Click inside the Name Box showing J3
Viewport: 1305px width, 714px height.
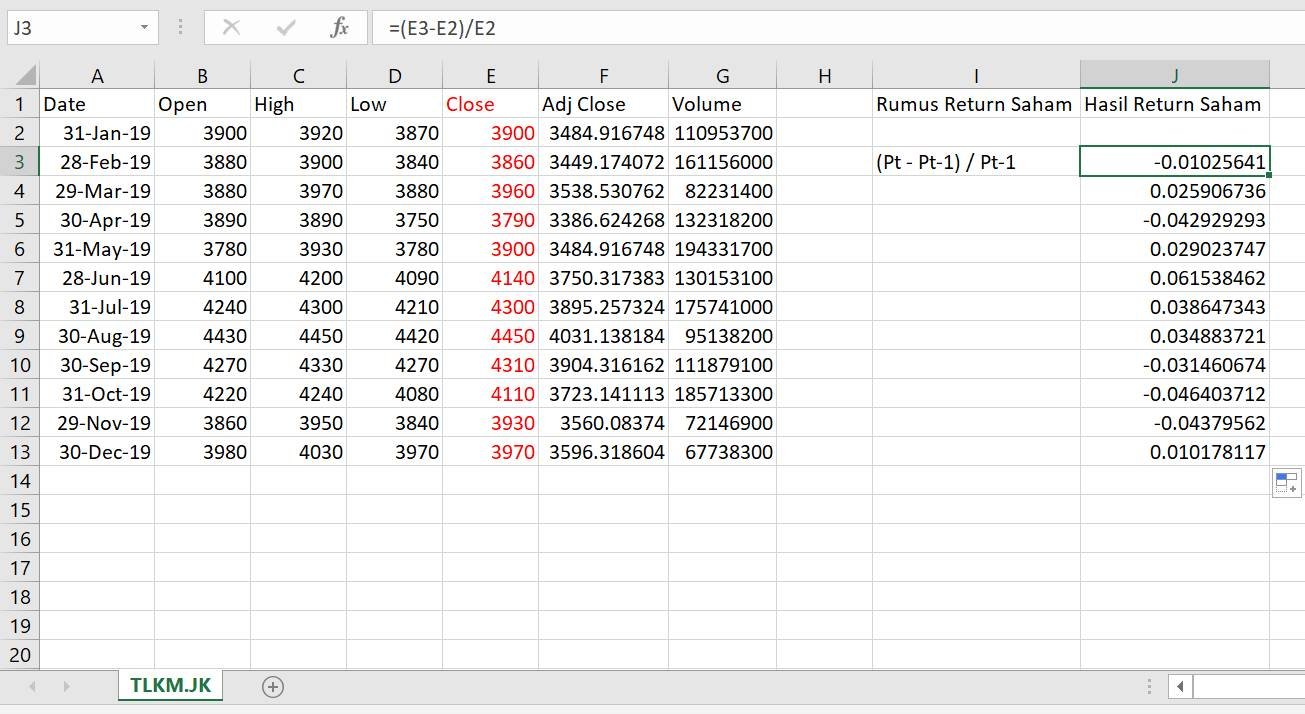[x=70, y=28]
